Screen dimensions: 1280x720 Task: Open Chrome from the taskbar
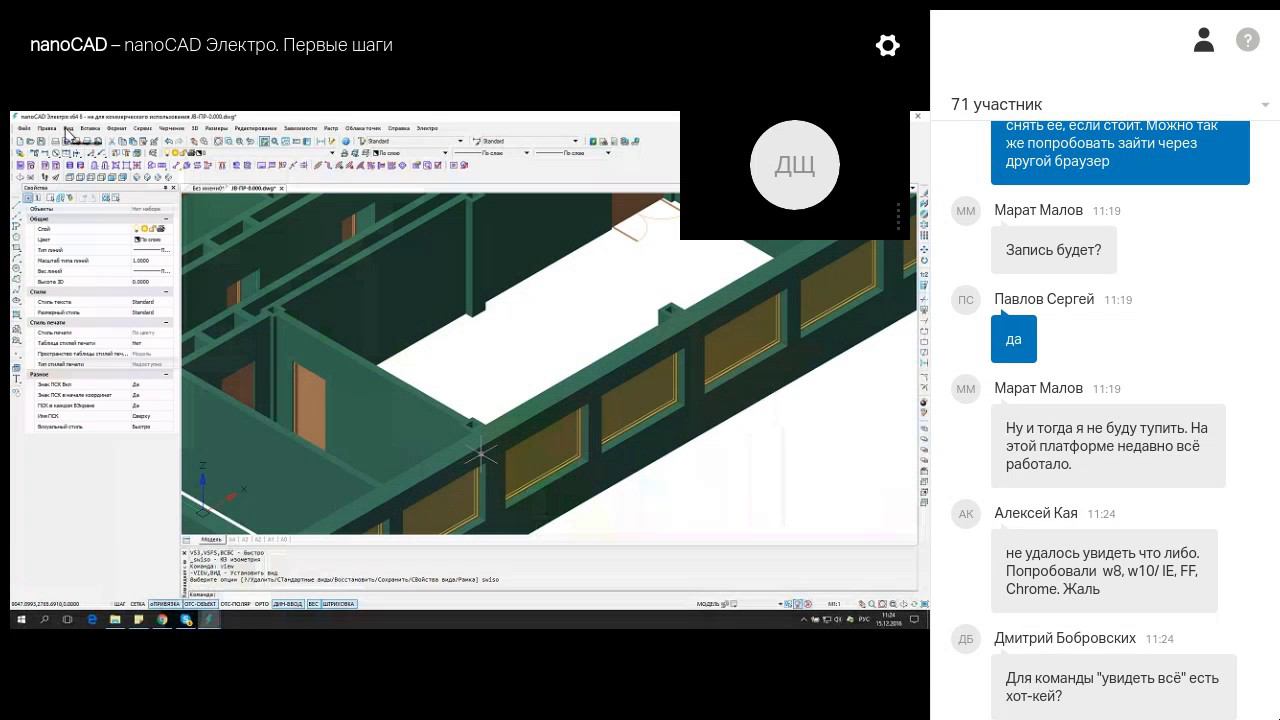162,620
